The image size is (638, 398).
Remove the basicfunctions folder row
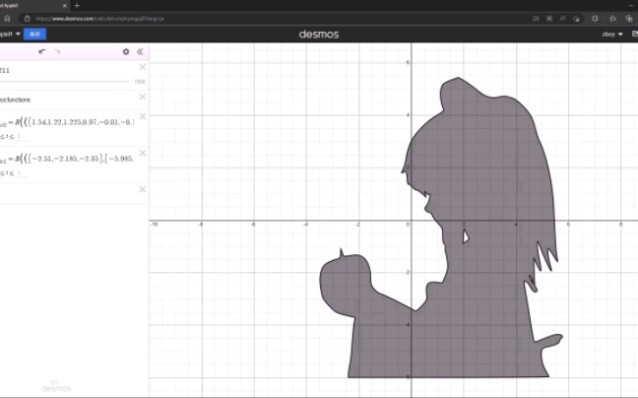(x=142, y=97)
